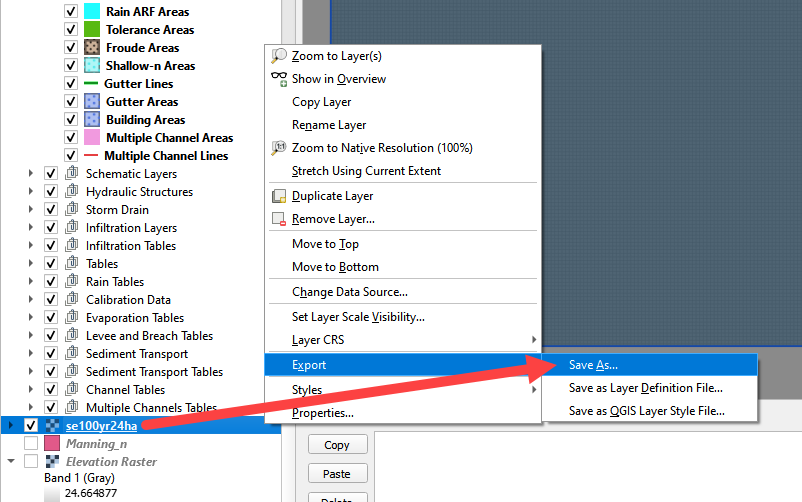Expand the Infiltration Tables group

tap(33, 246)
